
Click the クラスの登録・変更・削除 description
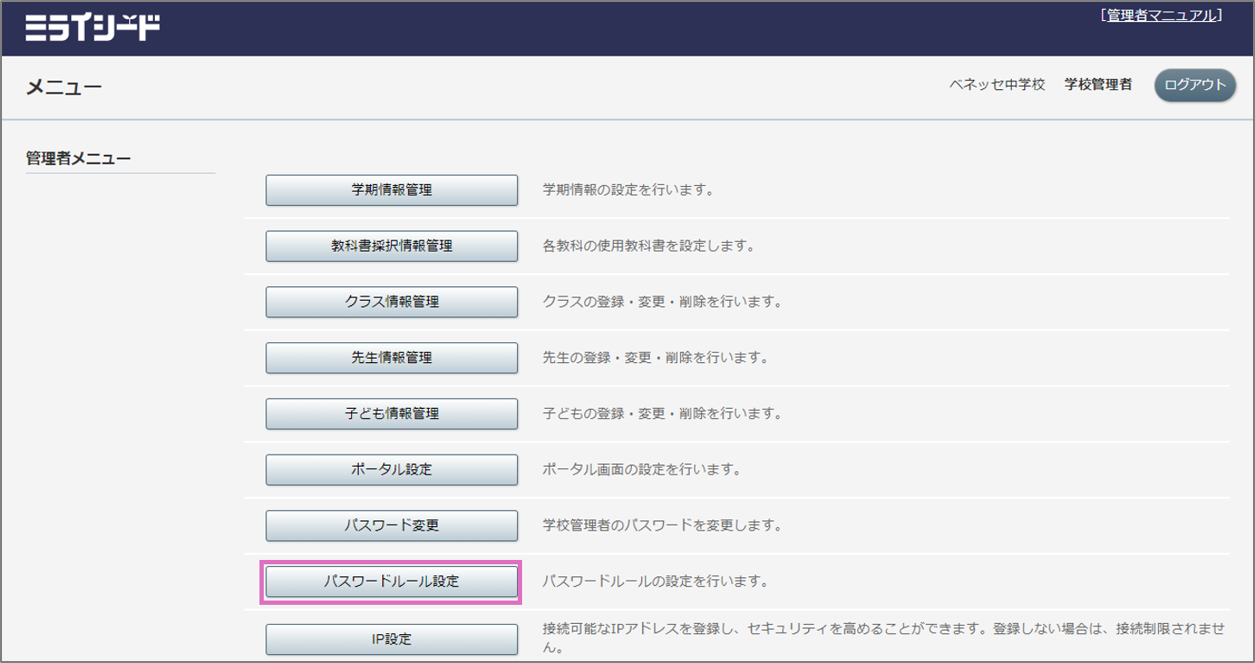661,301
